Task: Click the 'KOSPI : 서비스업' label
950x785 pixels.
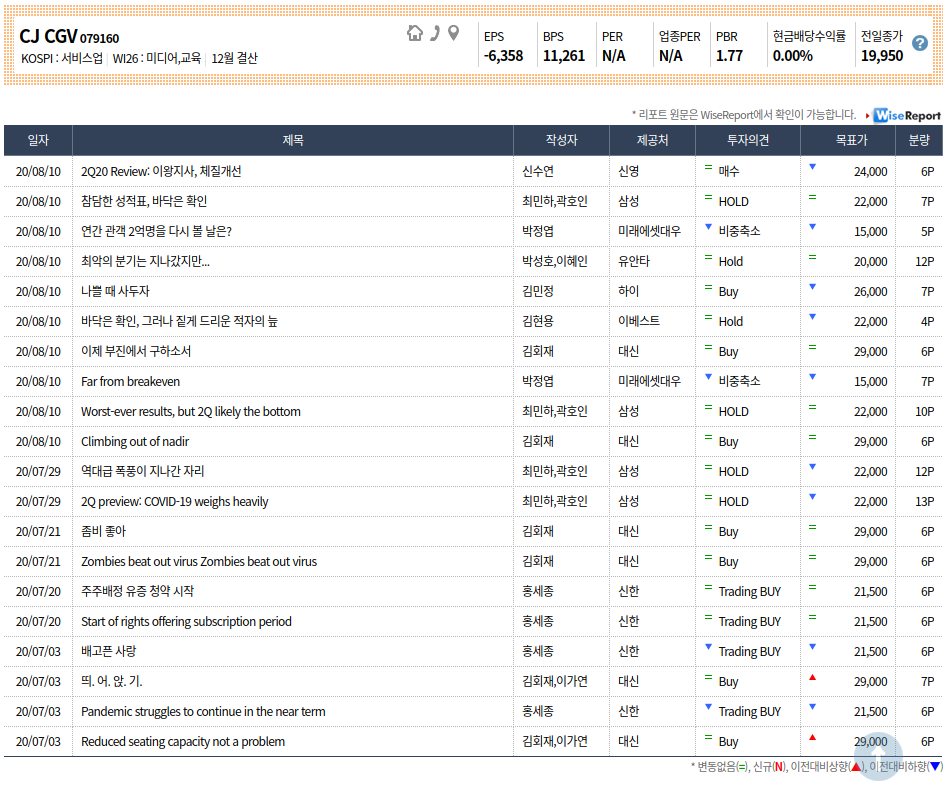Action: pyautogui.click(x=62, y=58)
